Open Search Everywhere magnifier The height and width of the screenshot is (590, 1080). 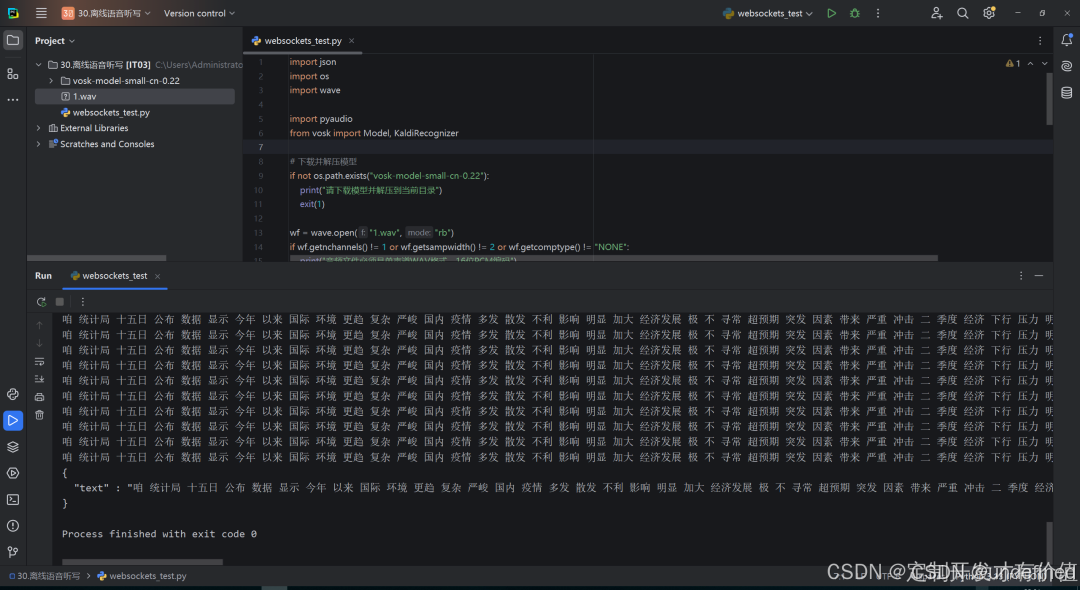point(962,13)
